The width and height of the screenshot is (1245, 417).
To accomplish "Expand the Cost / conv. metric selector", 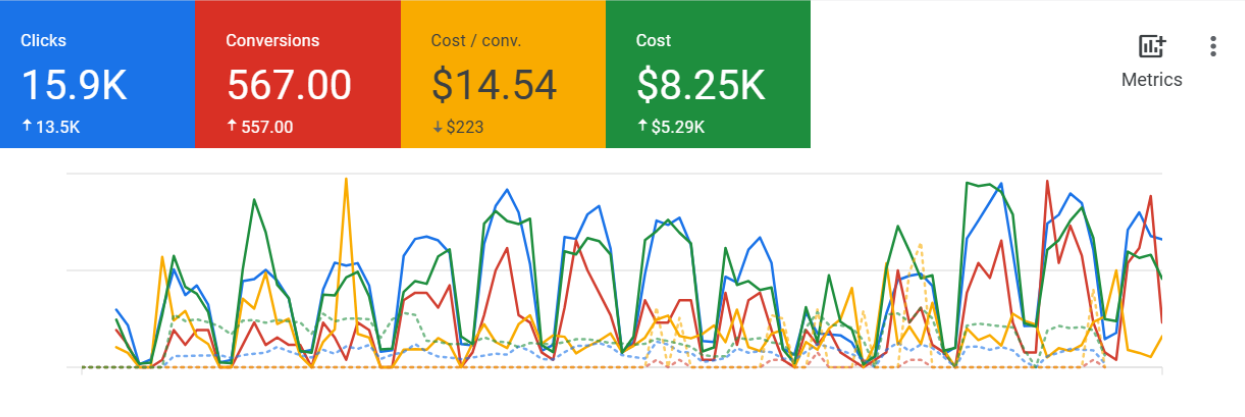I will (475, 41).
